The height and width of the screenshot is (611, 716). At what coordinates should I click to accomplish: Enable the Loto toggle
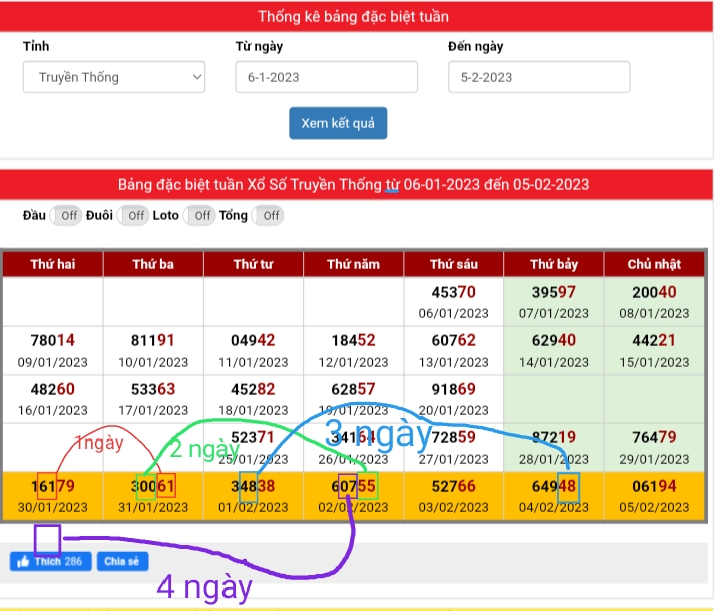click(x=200, y=215)
